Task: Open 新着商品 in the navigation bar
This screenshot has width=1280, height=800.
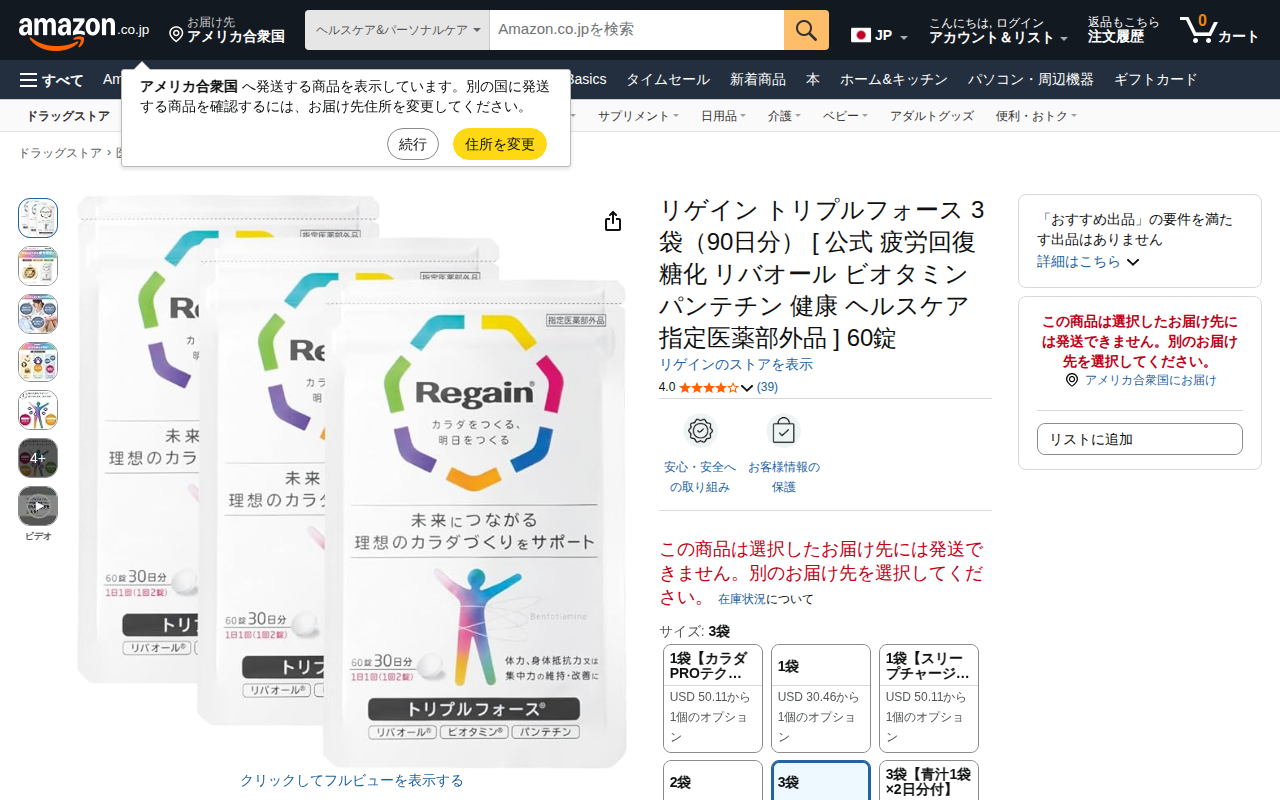Action: 758,80
